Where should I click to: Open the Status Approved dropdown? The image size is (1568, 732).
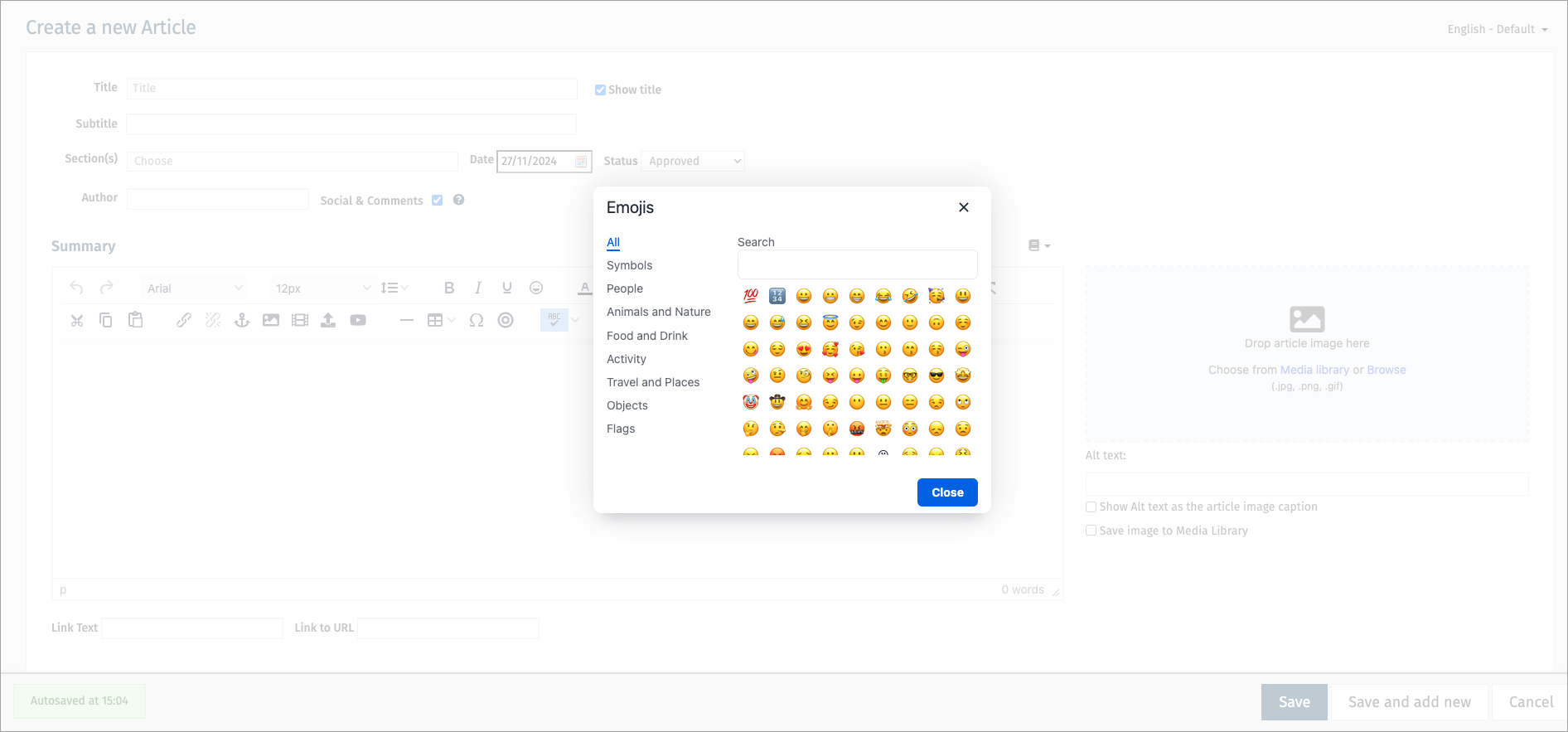693,161
